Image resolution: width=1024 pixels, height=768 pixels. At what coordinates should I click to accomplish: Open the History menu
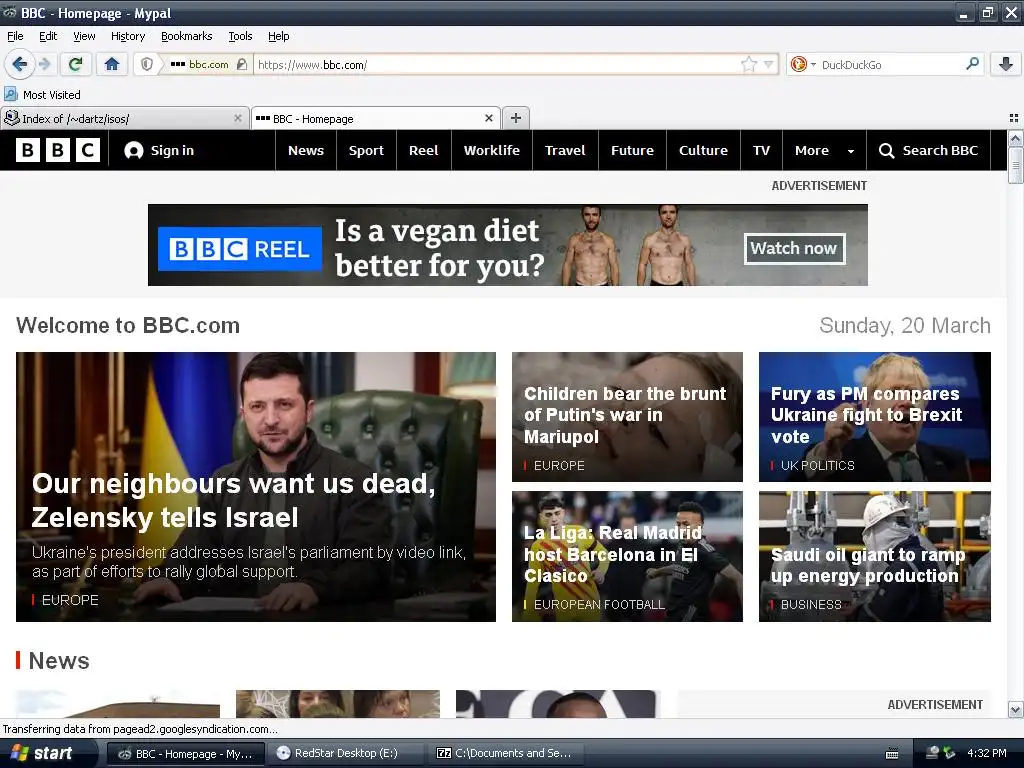pos(127,36)
